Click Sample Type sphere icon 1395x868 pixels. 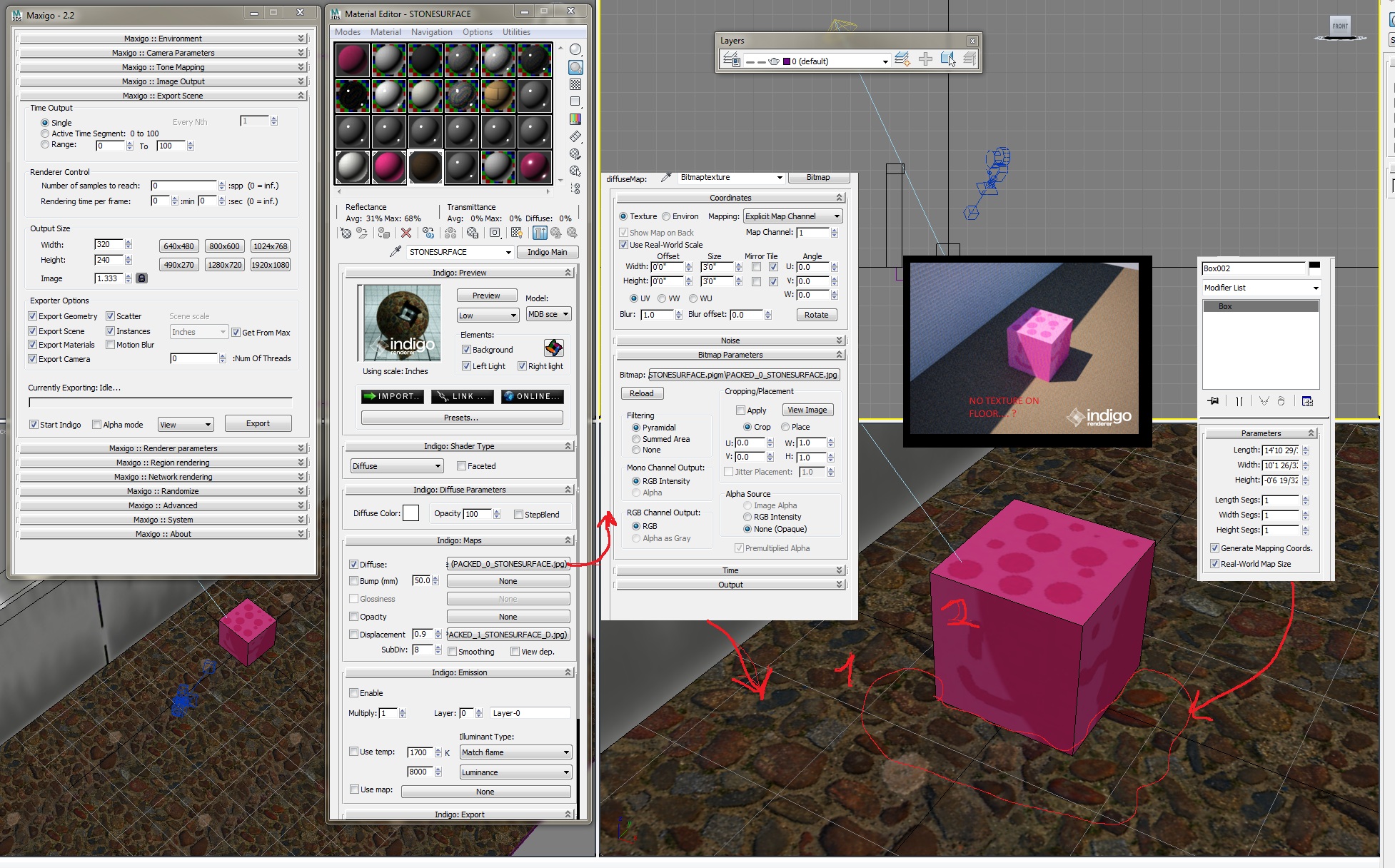575,50
